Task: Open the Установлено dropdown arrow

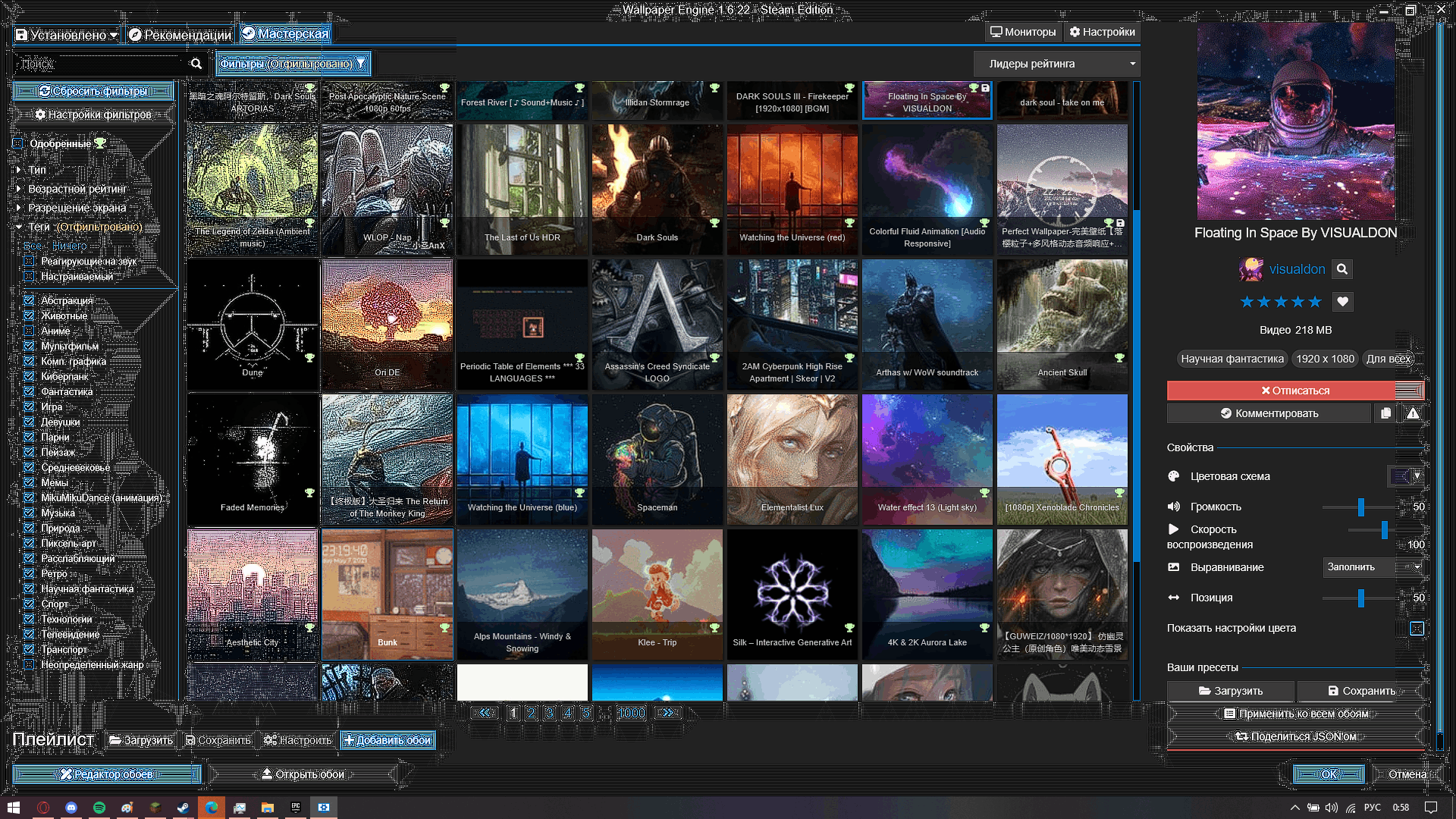Action: pyautogui.click(x=114, y=35)
